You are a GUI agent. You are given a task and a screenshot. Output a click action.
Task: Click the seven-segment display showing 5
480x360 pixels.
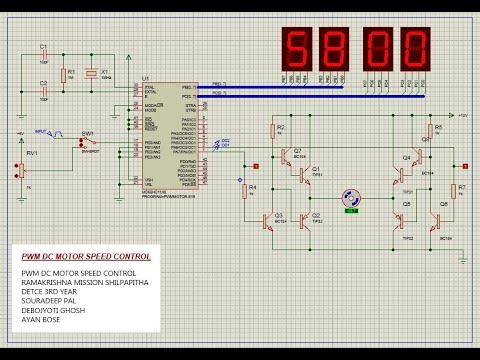(x=297, y=49)
